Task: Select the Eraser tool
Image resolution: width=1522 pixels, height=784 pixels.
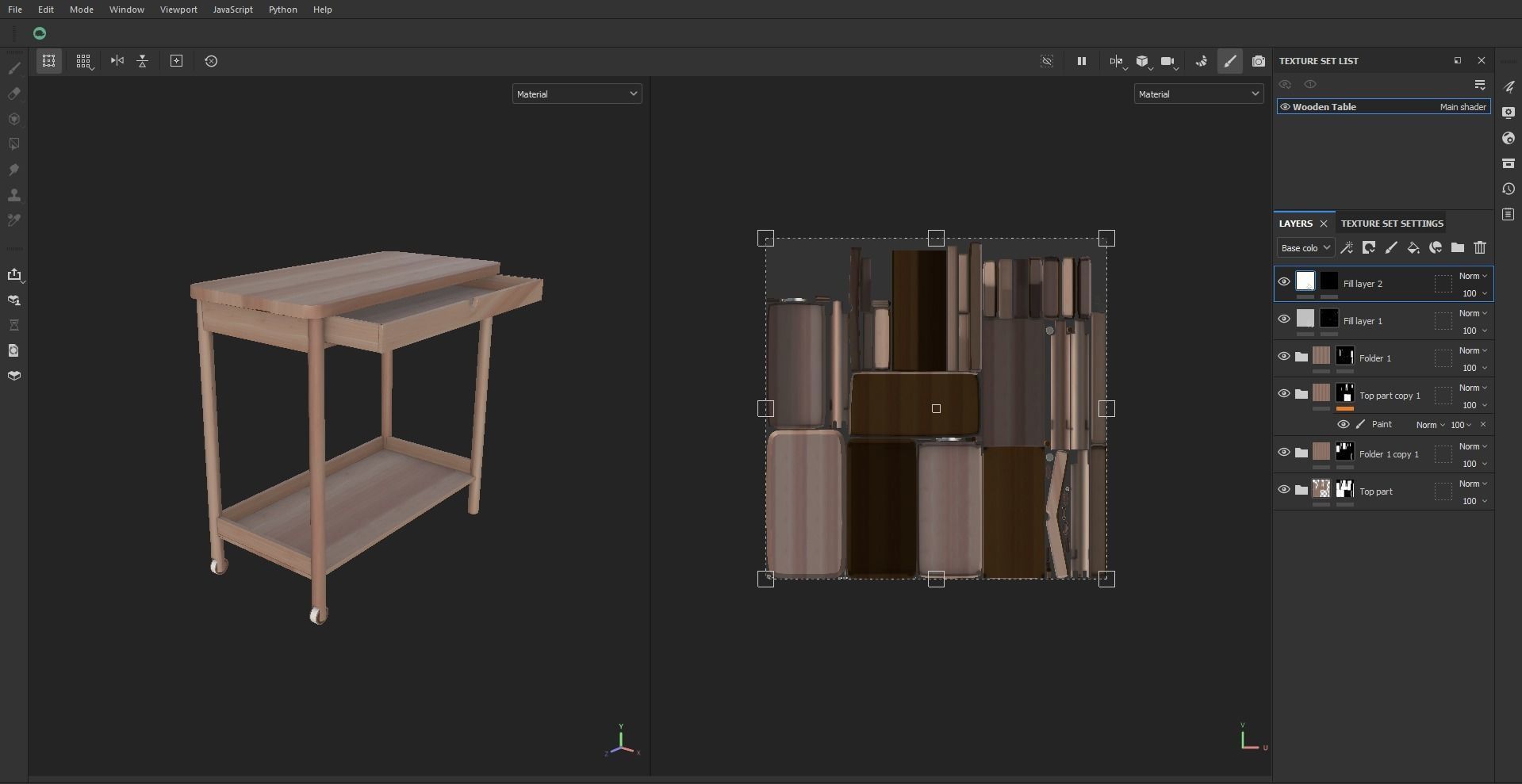Action: (x=14, y=94)
